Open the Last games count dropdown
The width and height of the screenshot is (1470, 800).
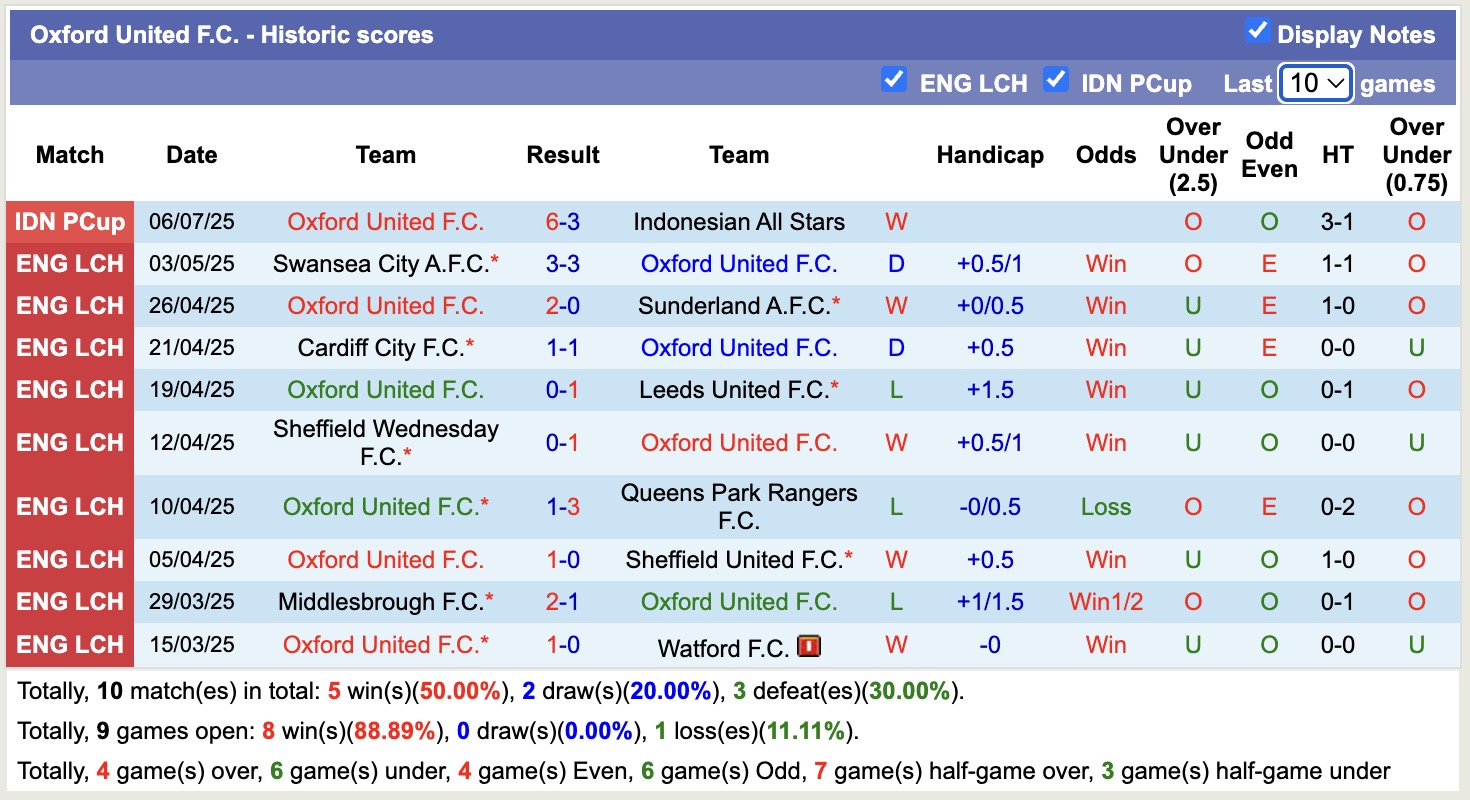pyautogui.click(x=1315, y=83)
